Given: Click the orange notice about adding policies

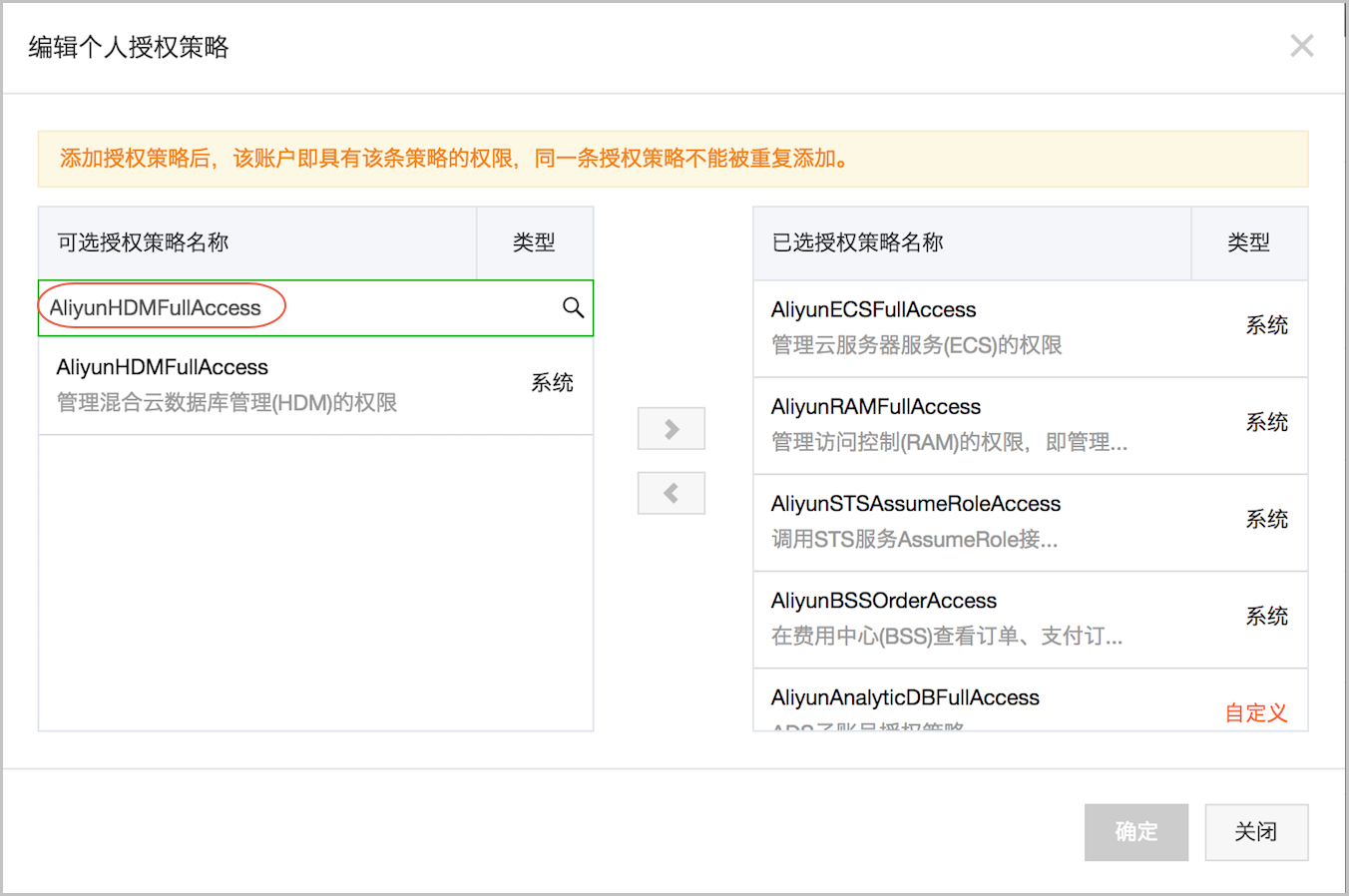Looking at the screenshot, I should click(673, 159).
